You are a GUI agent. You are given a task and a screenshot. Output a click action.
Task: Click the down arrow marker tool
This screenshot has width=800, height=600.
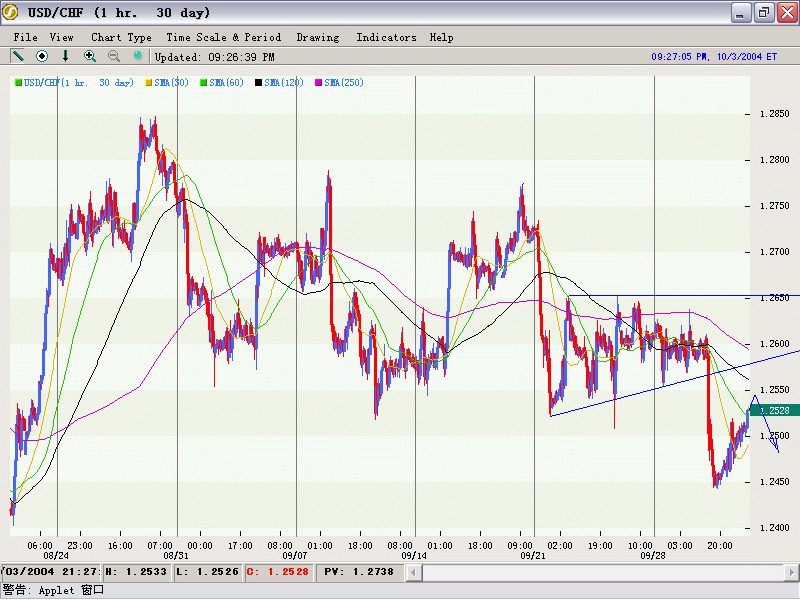[x=66, y=57]
